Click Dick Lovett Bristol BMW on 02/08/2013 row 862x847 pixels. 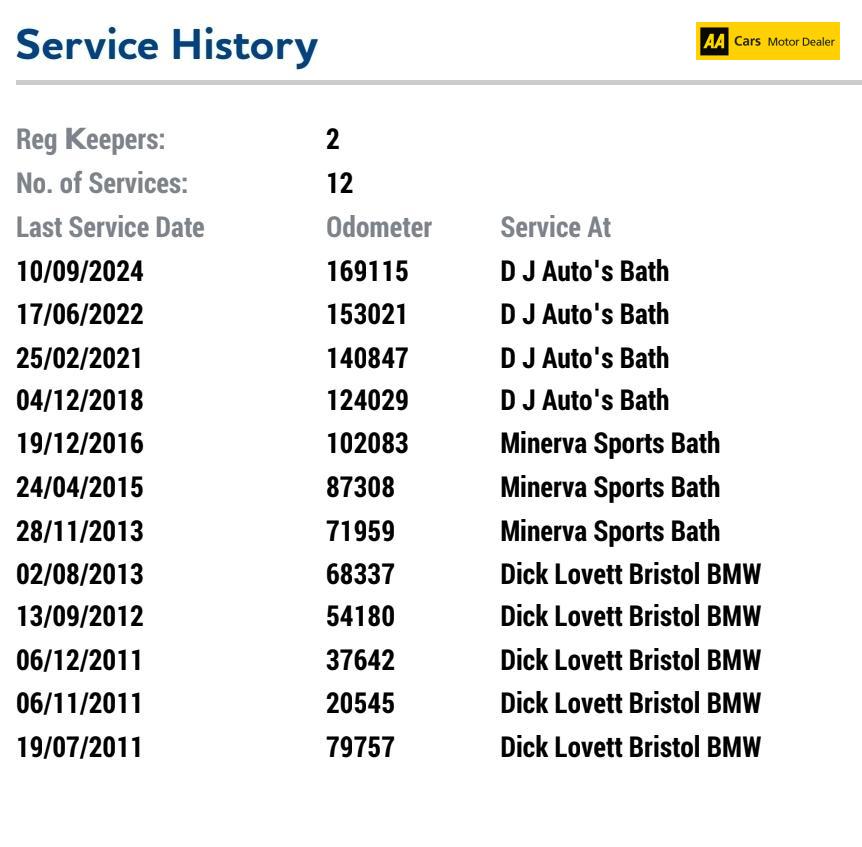pyautogui.click(x=631, y=574)
